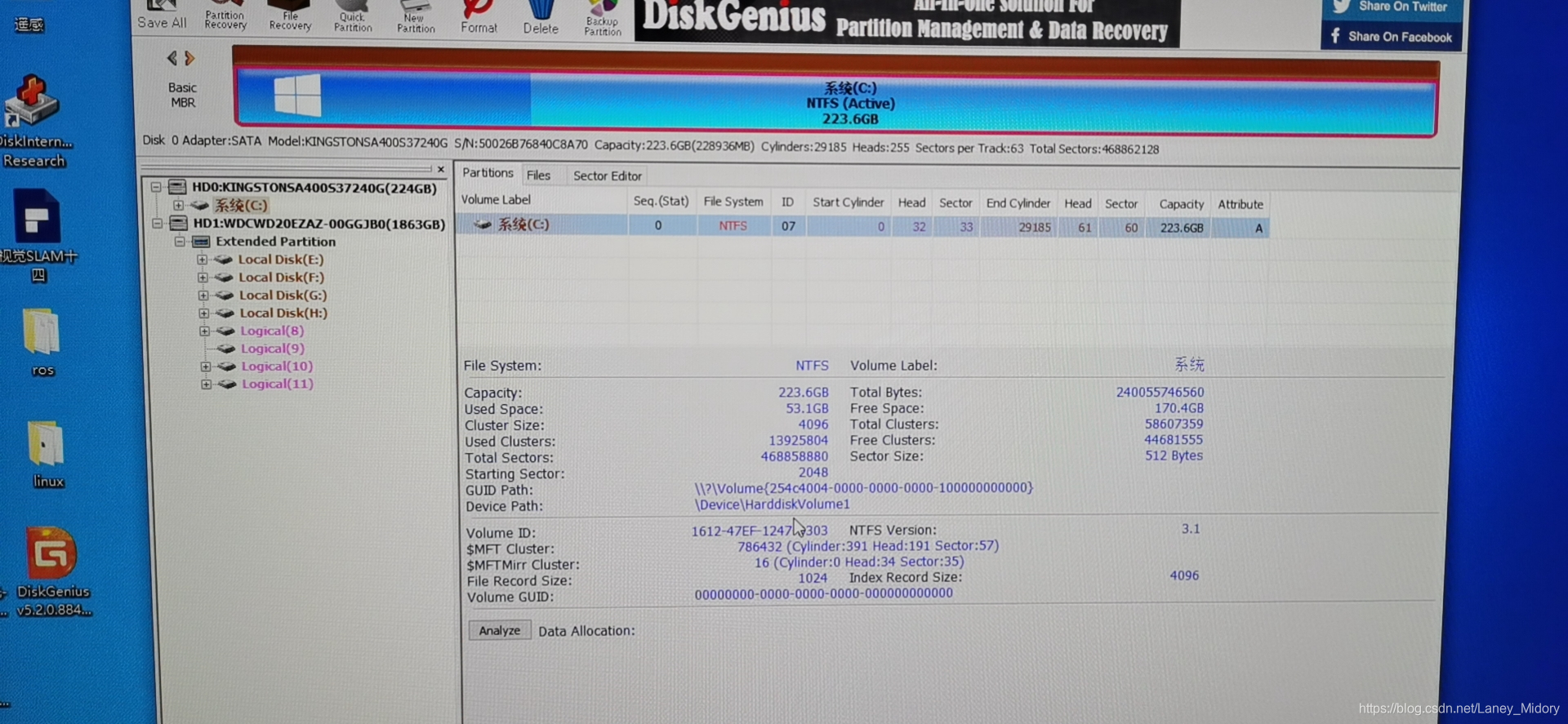Click the Delete partition icon
Viewport: 1568px width, 724px height.
541,16
